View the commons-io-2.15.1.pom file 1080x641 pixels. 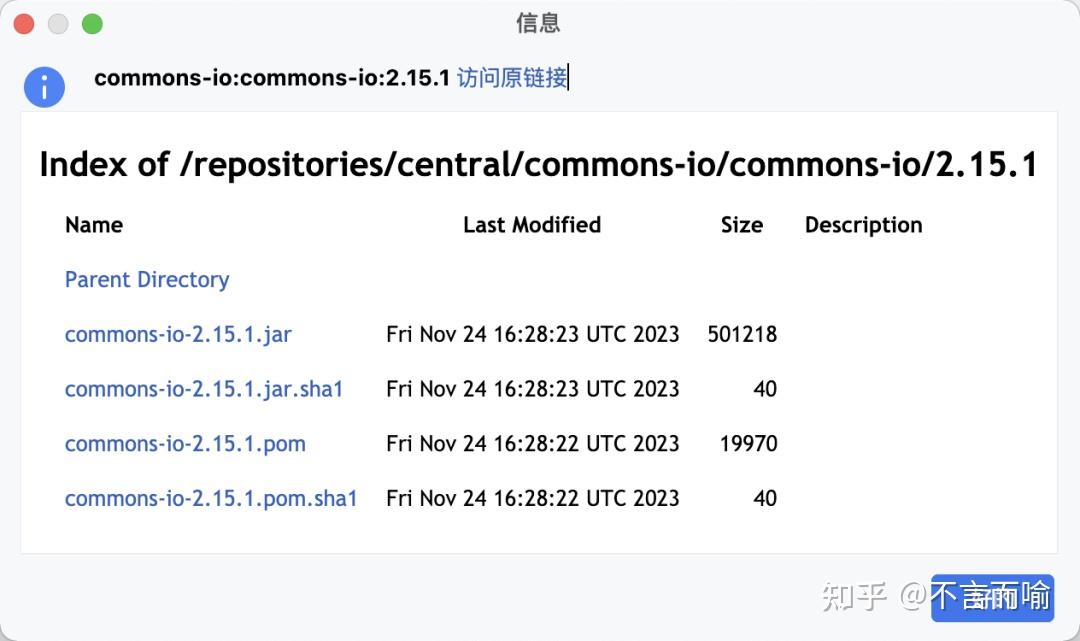click(185, 444)
